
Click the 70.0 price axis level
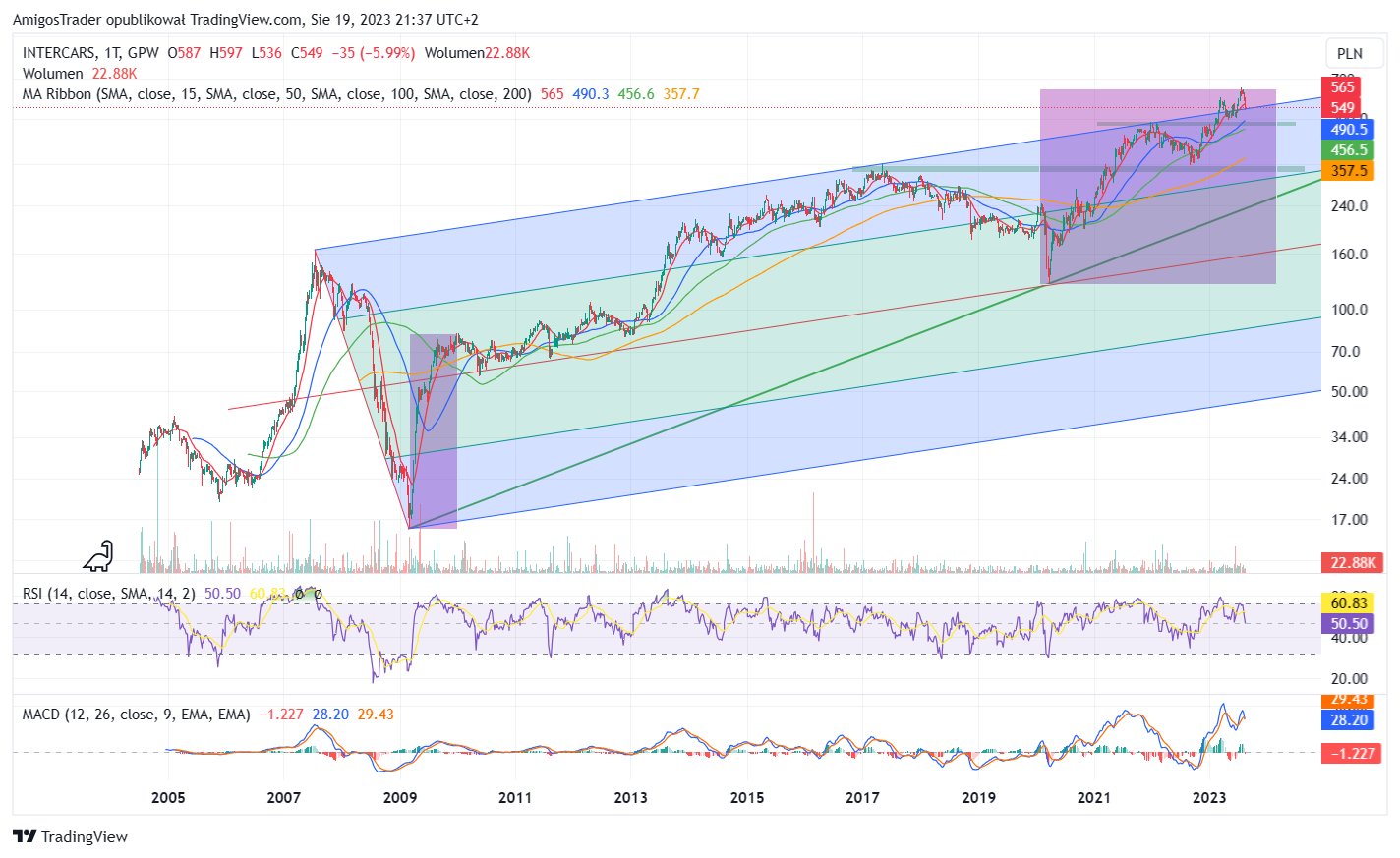tap(1346, 352)
